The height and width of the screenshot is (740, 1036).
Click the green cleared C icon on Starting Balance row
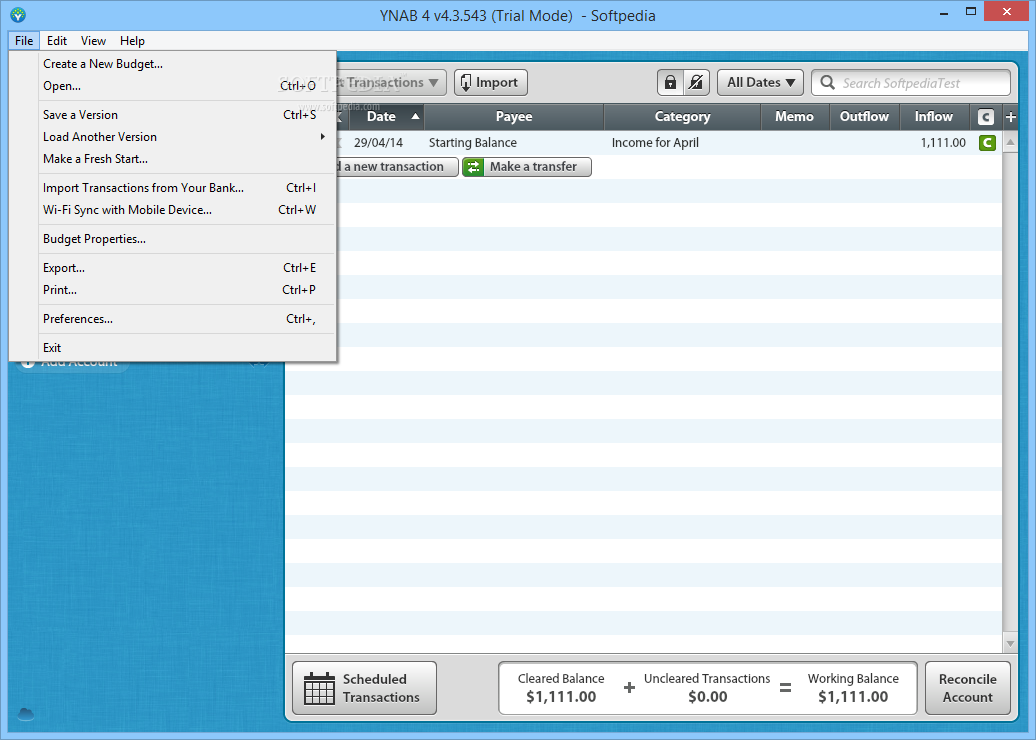[987, 143]
